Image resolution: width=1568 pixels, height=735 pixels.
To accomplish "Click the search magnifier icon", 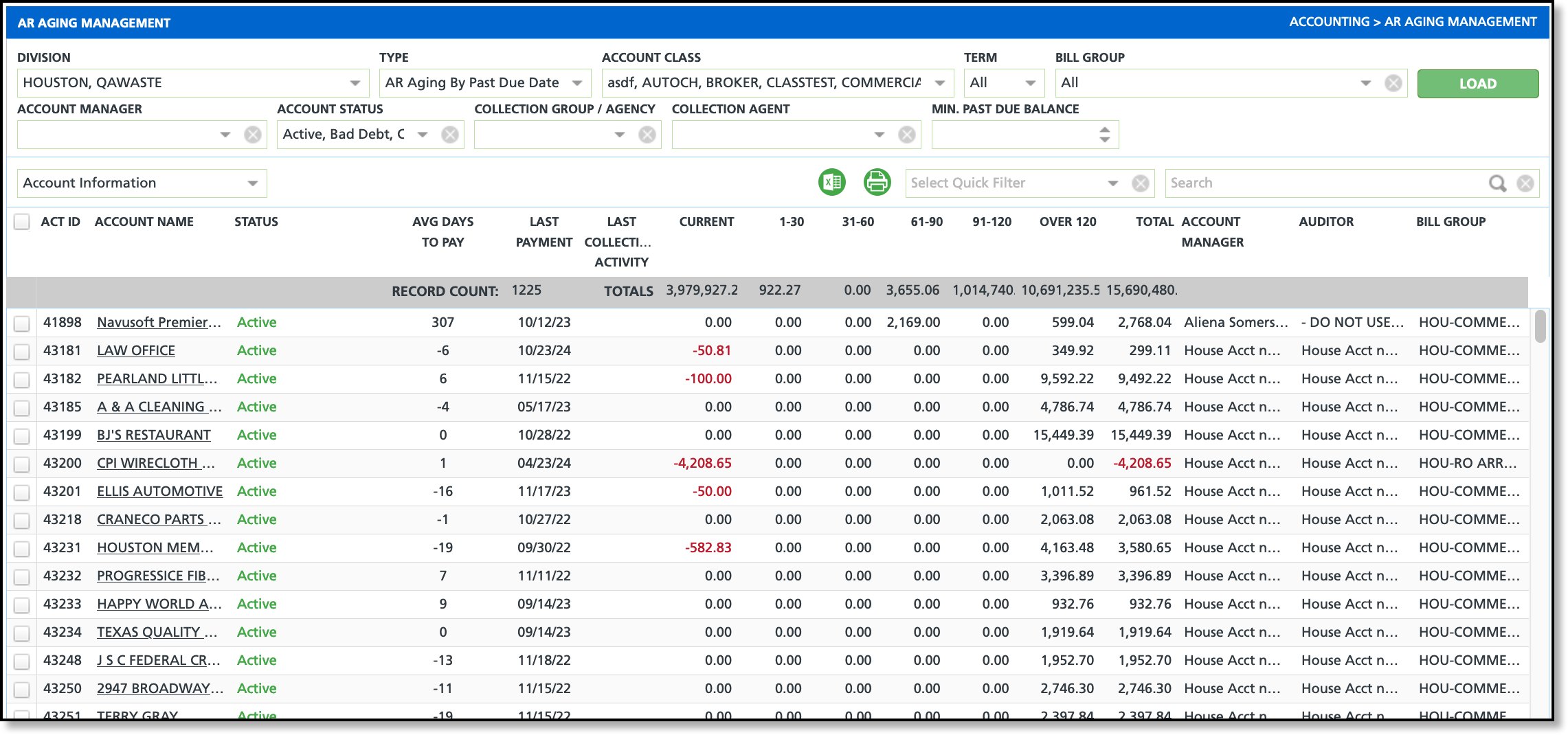I will 1497,183.
